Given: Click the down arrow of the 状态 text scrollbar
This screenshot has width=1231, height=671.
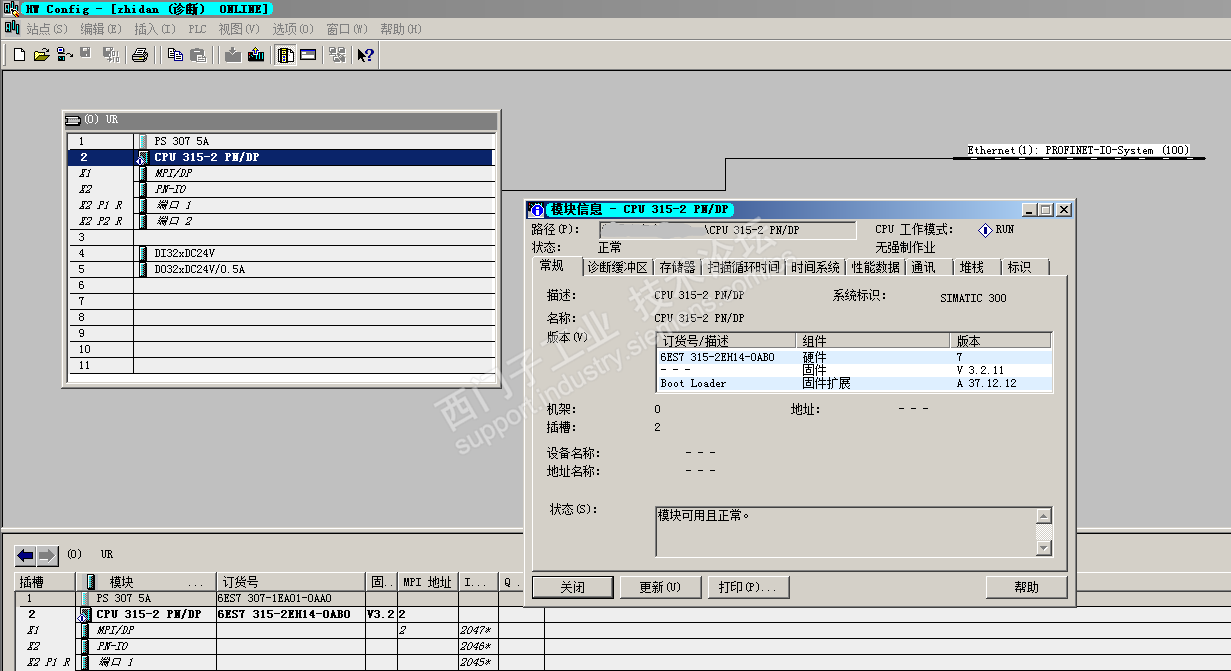Looking at the screenshot, I should [1044, 547].
